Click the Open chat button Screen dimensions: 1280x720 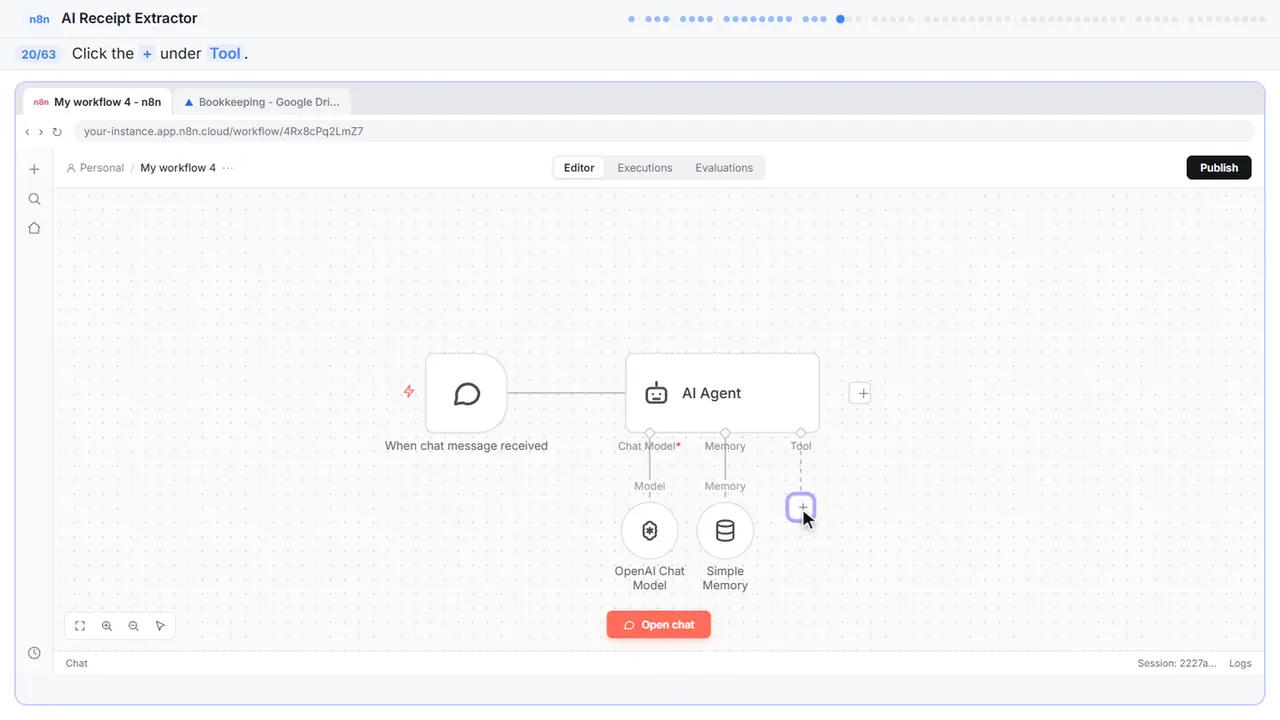click(659, 625)
